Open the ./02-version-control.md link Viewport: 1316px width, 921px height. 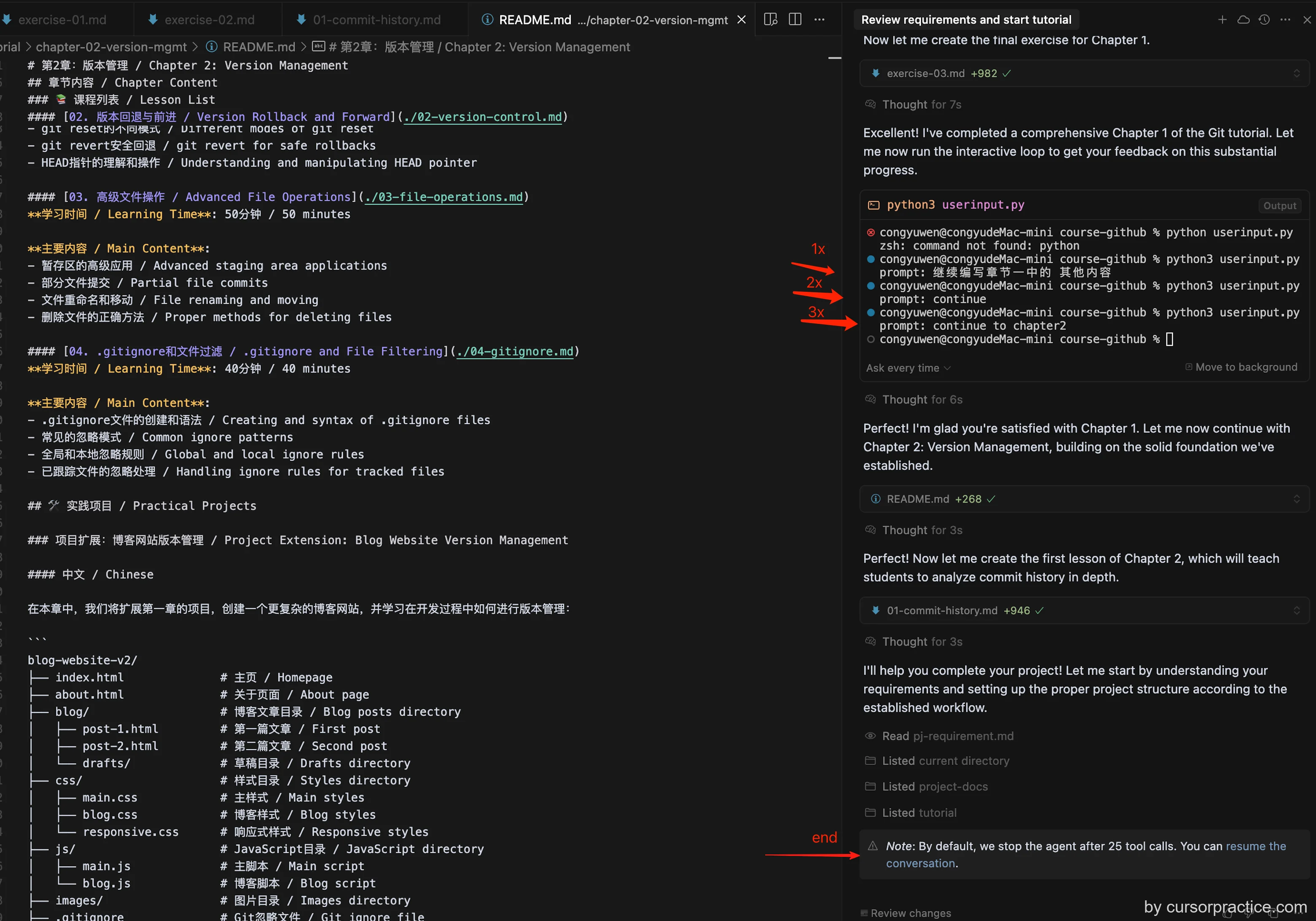(483, 117)
